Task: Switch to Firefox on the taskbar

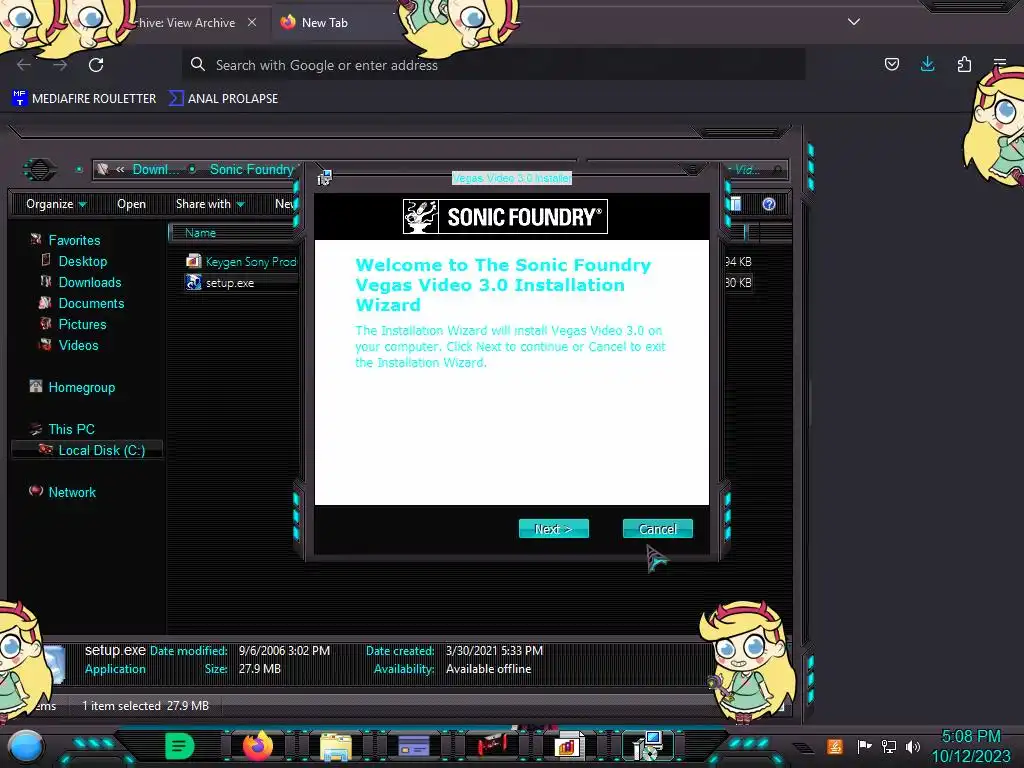Action: 257,746
